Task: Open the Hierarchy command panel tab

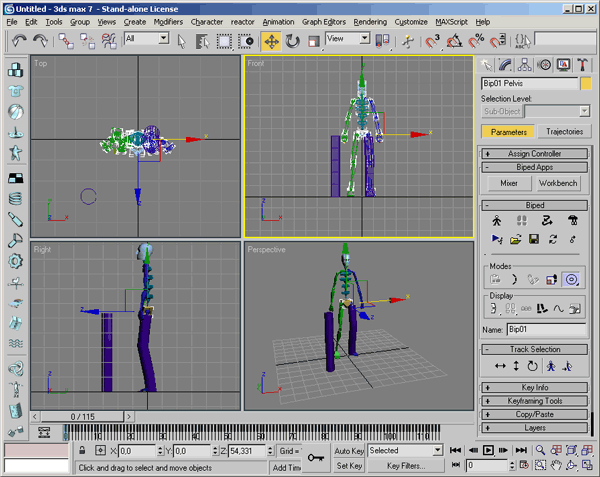Action: point(524,65)
